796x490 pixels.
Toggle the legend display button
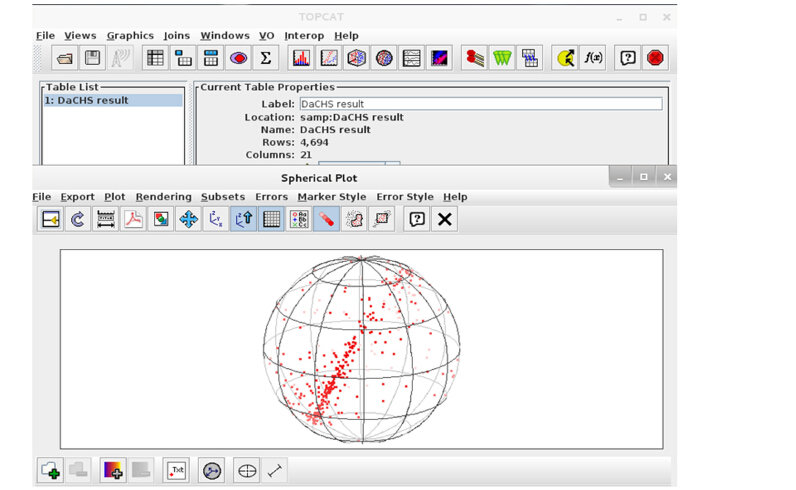[298, 219]
